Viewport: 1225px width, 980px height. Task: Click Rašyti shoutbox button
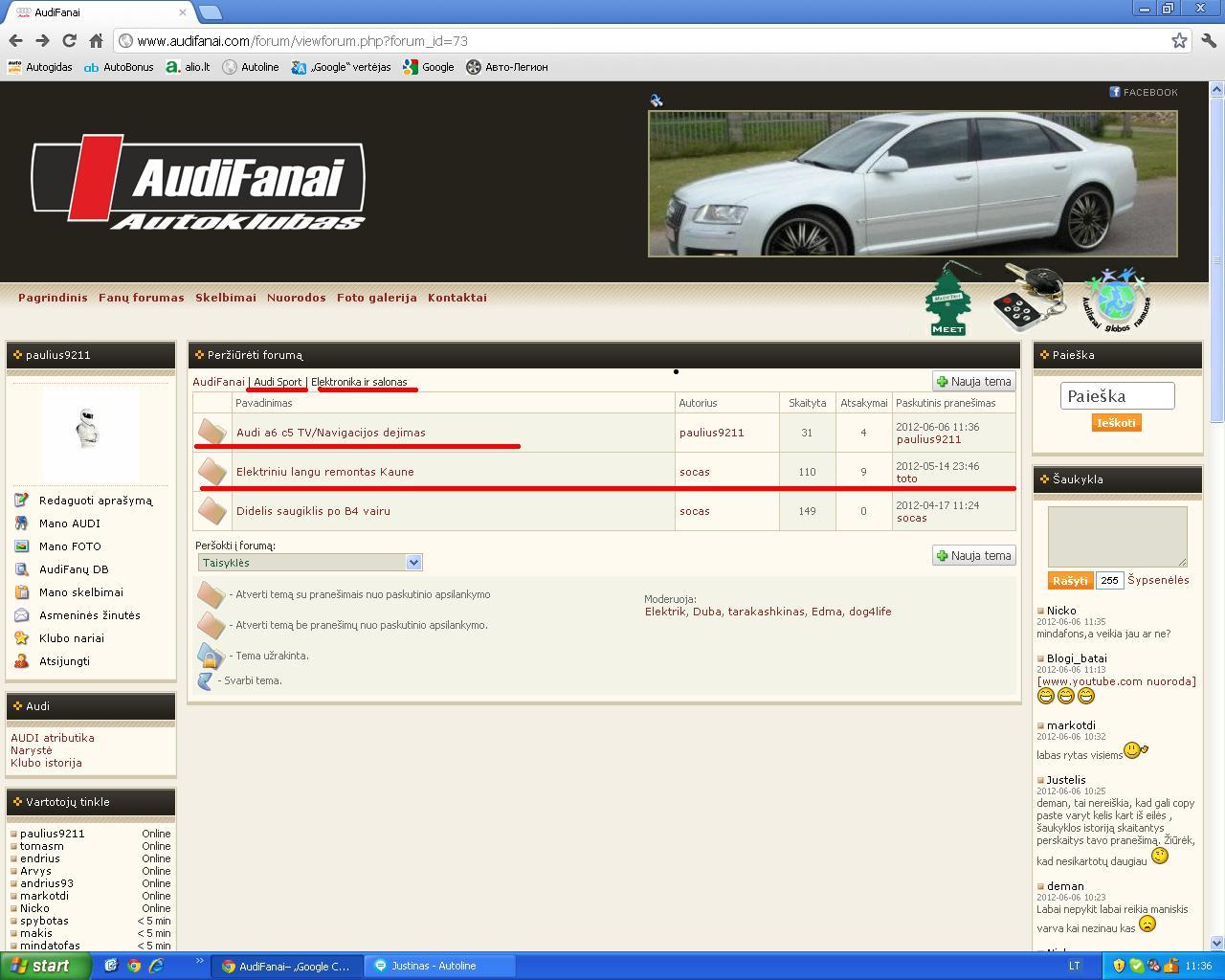click(1070, 580)
